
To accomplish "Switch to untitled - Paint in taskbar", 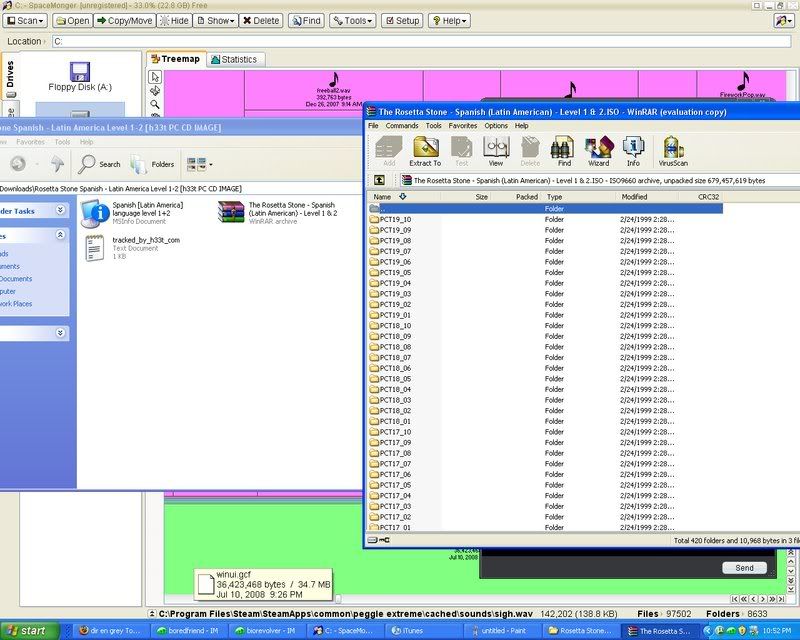I will tap(503, 631).
